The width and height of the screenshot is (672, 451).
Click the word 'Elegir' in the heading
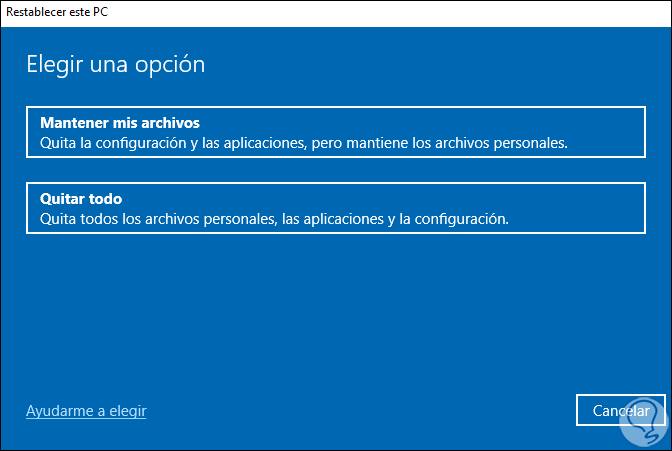click(x=51, y=65)
